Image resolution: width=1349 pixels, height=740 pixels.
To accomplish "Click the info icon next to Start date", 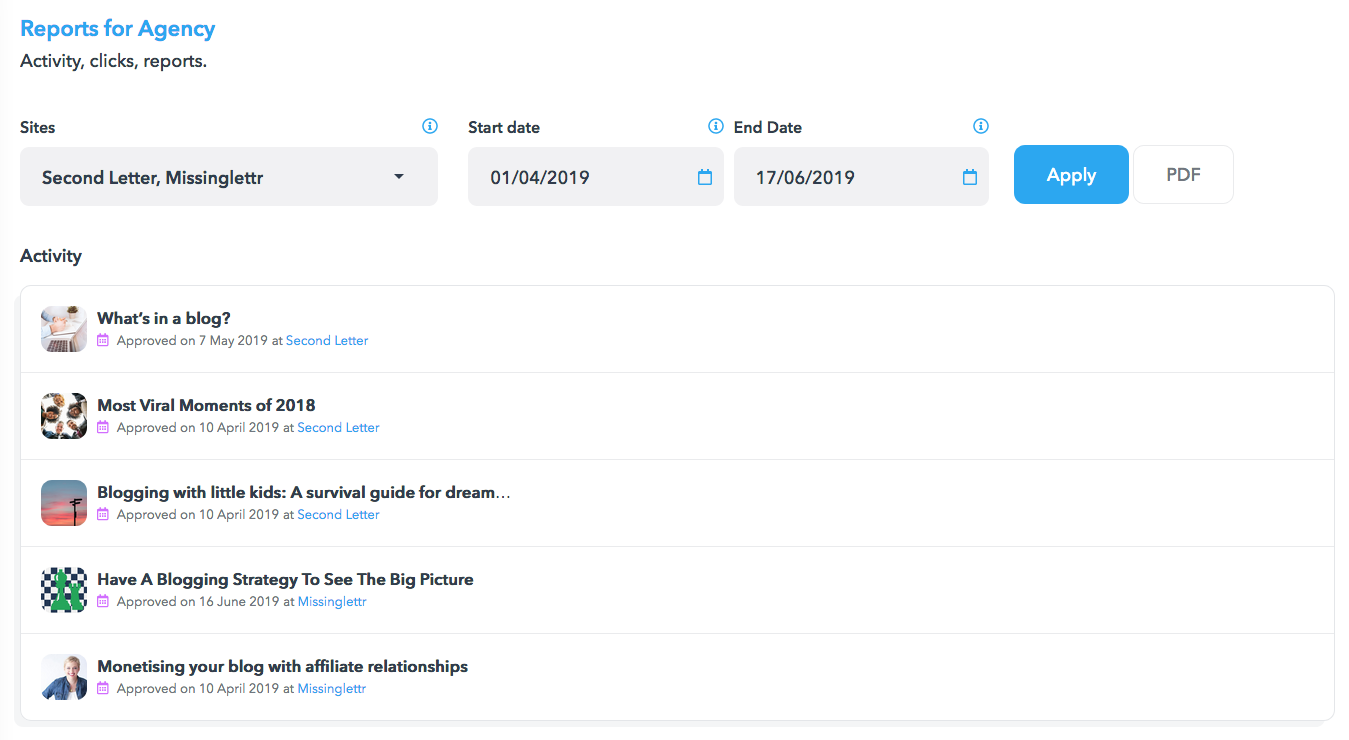I will [x=716, y=126].
